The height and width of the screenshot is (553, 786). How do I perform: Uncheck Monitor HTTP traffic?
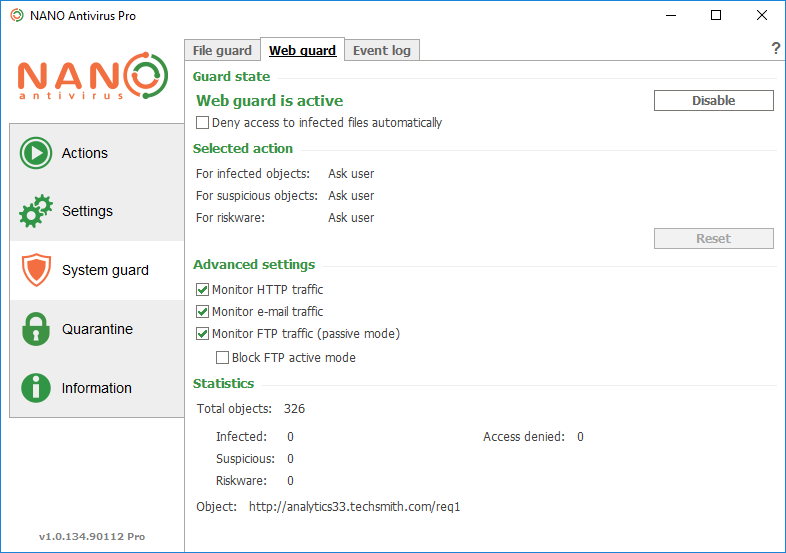click(x=203, y=289)
